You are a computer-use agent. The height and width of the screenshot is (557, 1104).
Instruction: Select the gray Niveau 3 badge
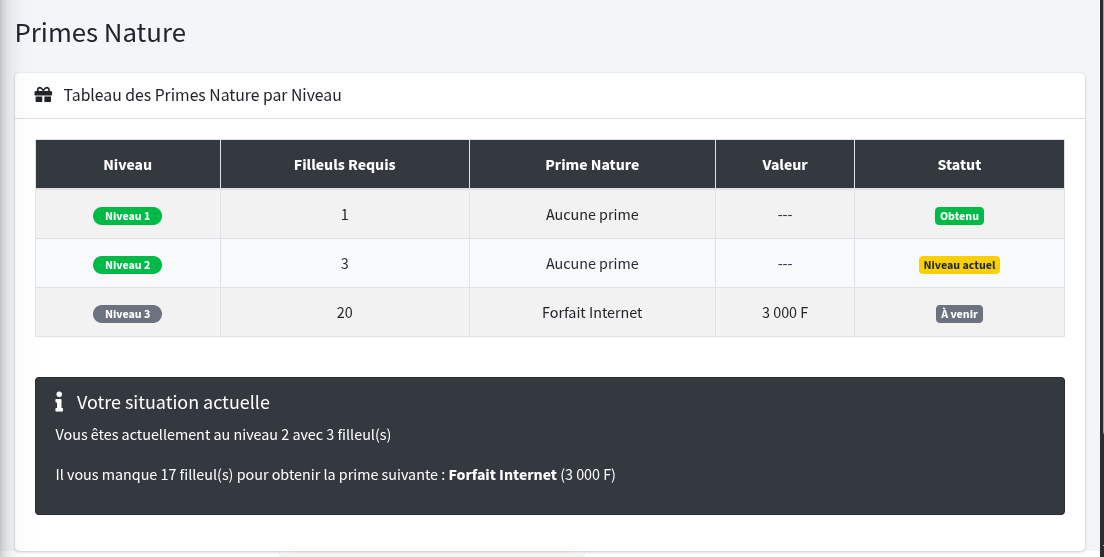coord(127,314)
